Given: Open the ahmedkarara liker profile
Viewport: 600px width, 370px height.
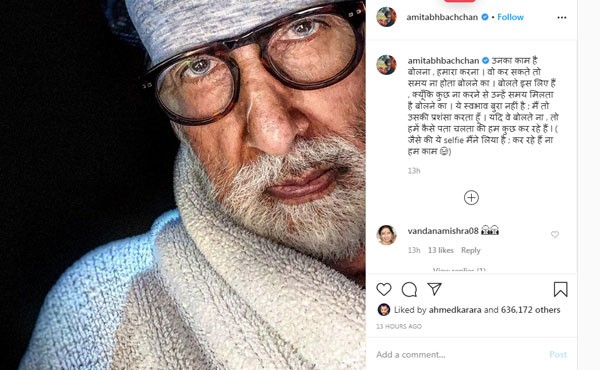Looking at the screenshot, I should [455, 310].
